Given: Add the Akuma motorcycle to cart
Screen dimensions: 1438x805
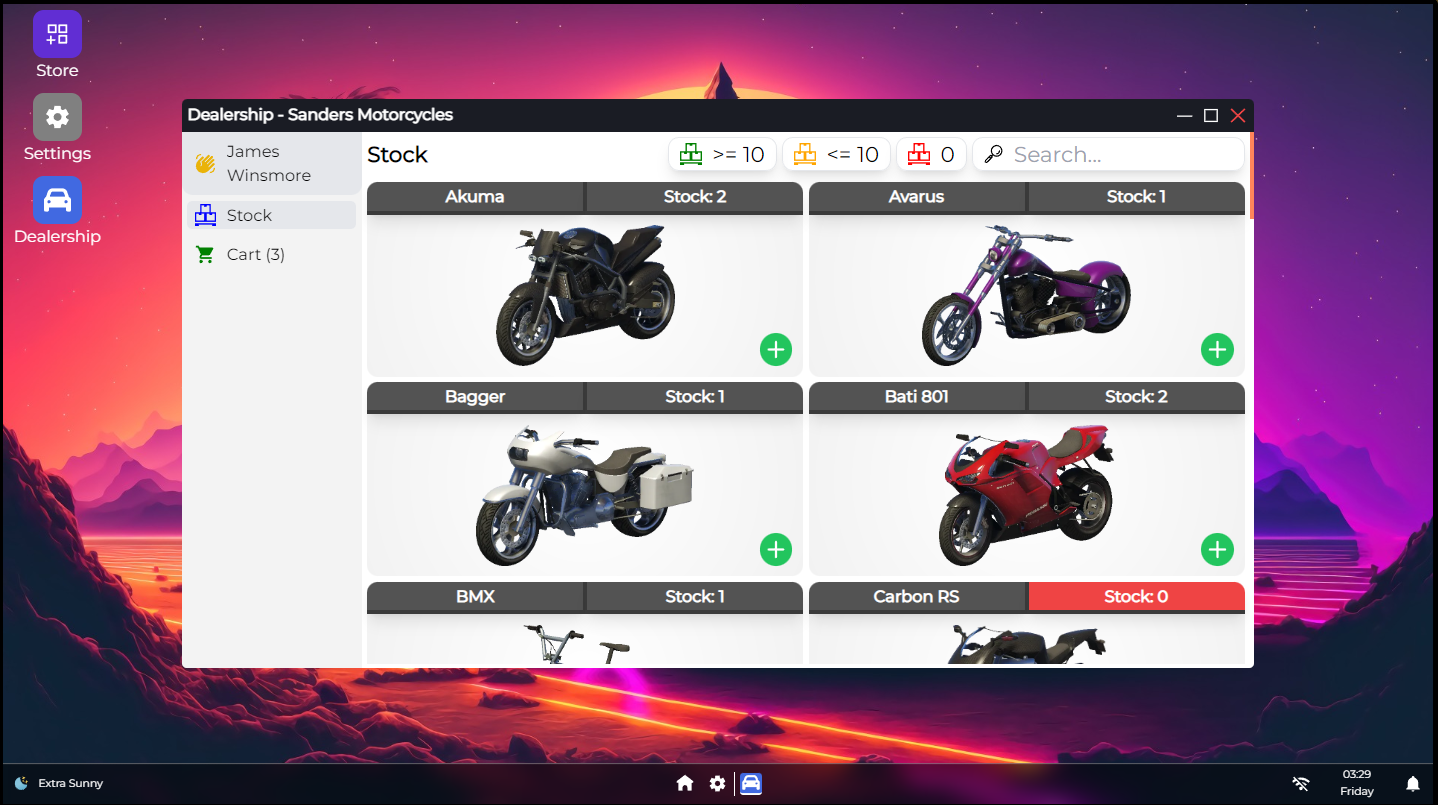Looking at the screenshot, I should pyautogui.click(x=776, y=350).
